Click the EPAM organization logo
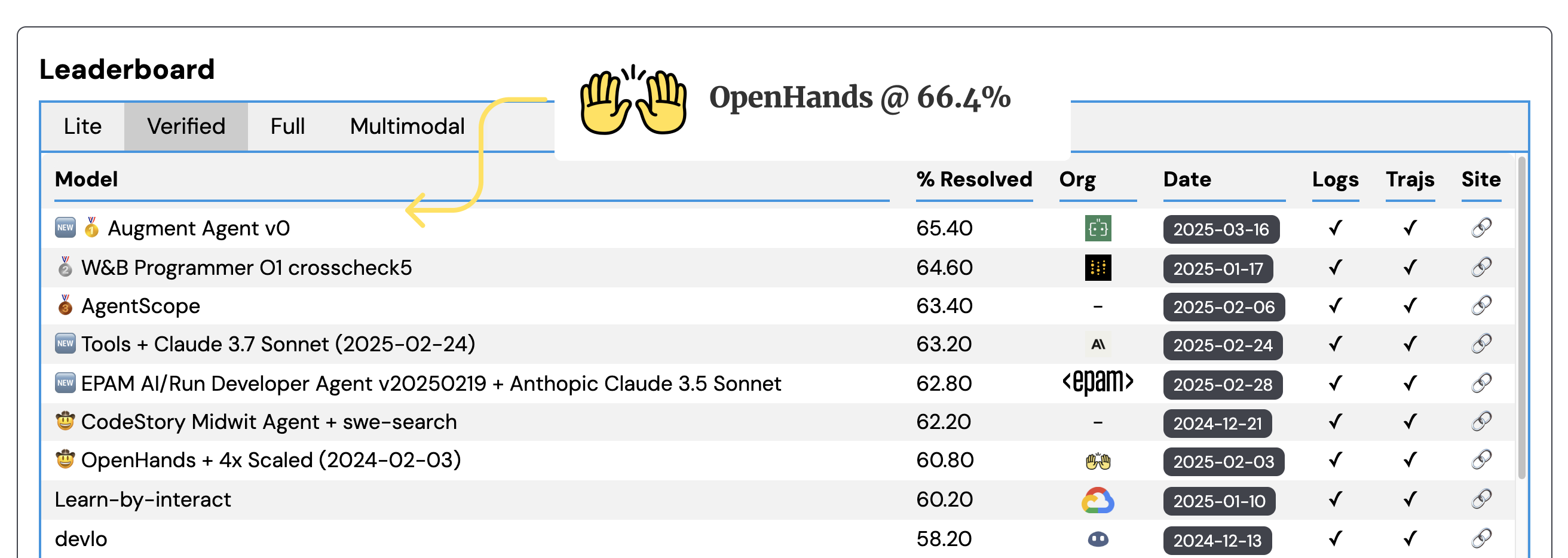Screen dimensions: 1568x558 pyautogui.click(x=1098, y=383)
